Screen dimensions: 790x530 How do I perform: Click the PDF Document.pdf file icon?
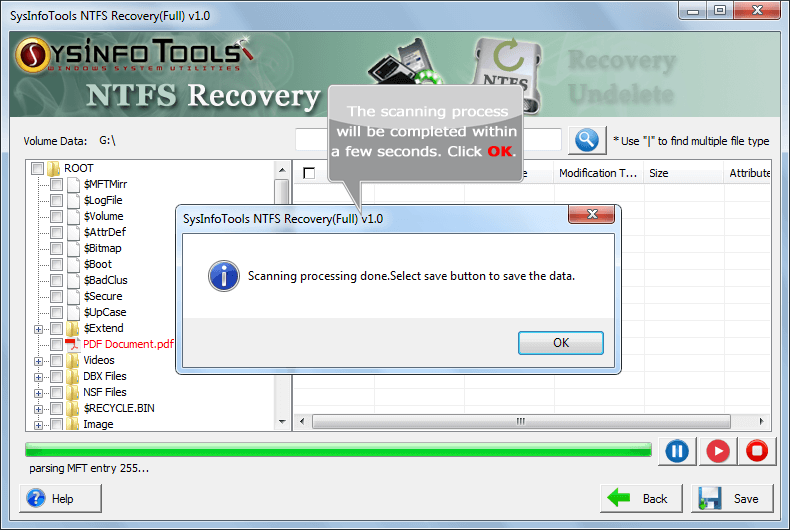pyautogui.click(x=73, y=344)
